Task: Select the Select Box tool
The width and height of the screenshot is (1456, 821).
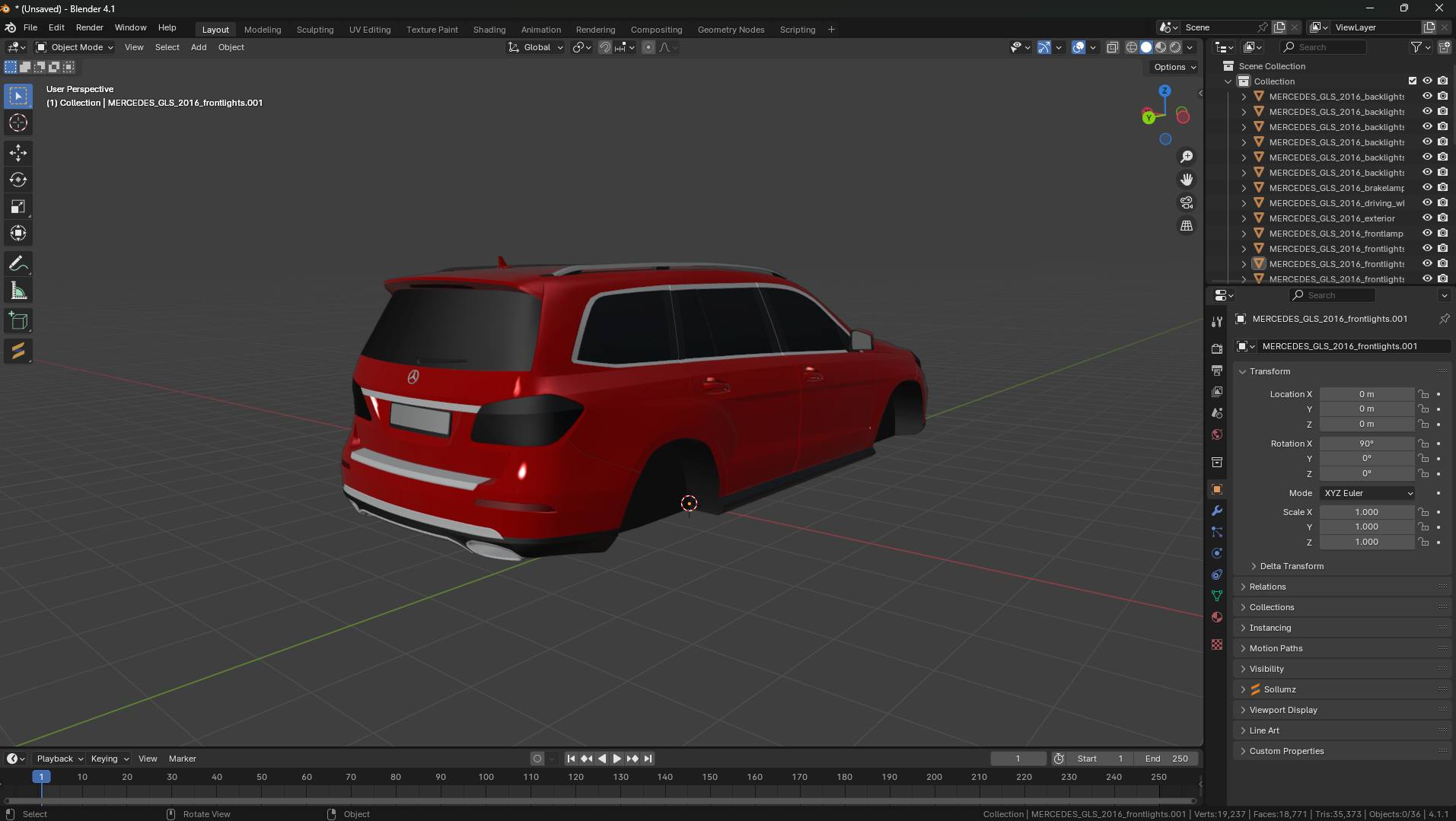Action: pyautogui.click(x=18, y=96)
